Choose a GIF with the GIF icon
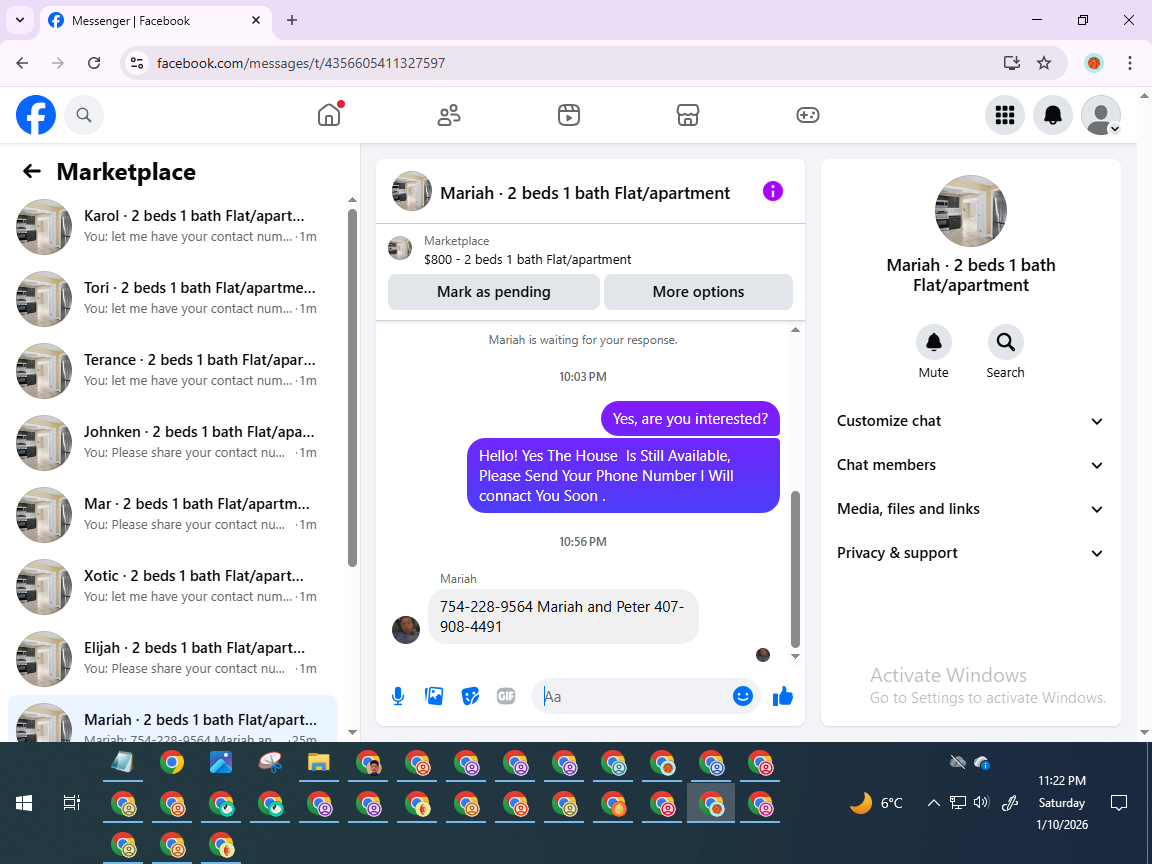Viewport: 1152px width, 864px height. 506,696
